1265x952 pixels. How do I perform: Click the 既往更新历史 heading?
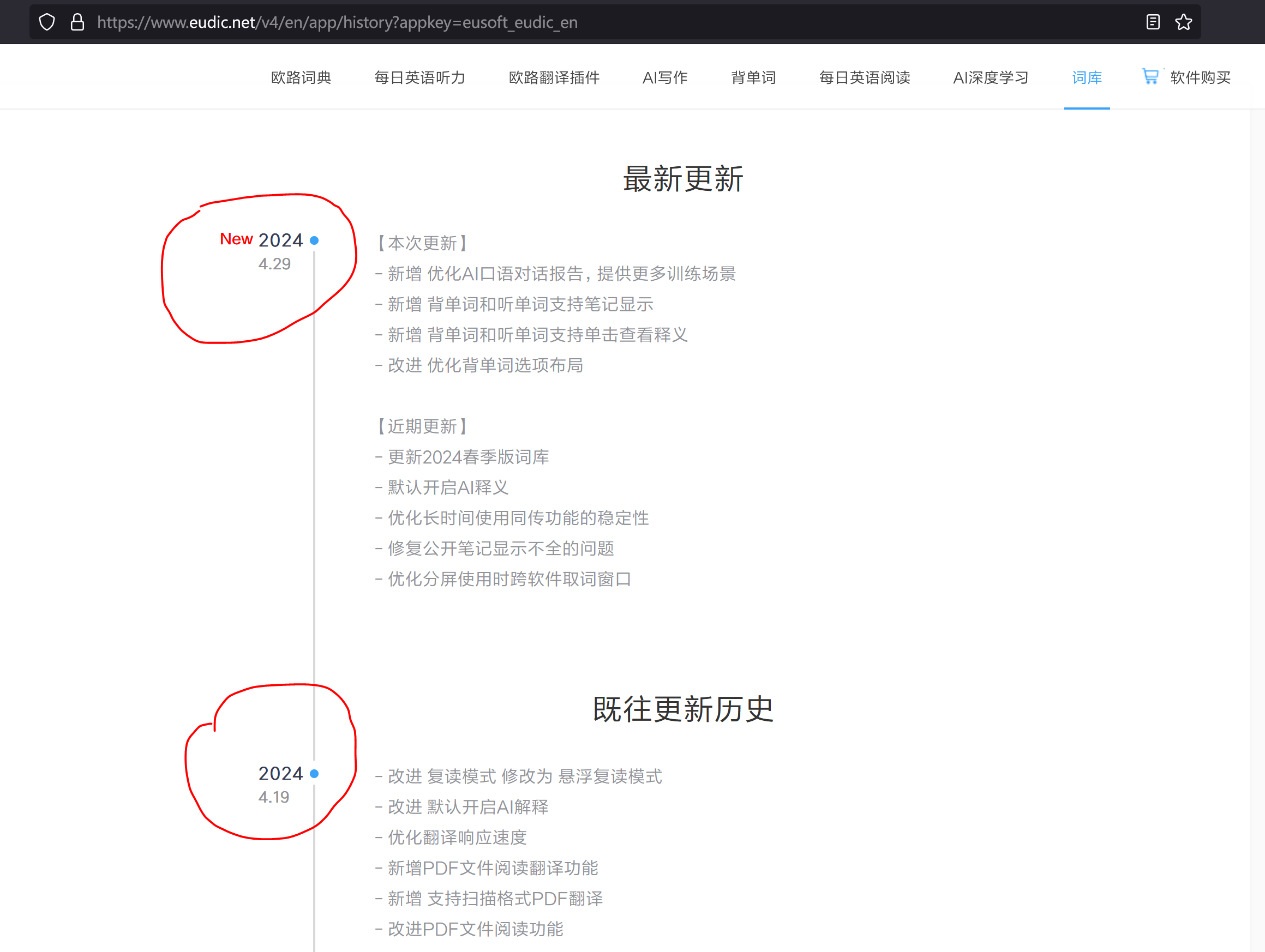(683, 709)
